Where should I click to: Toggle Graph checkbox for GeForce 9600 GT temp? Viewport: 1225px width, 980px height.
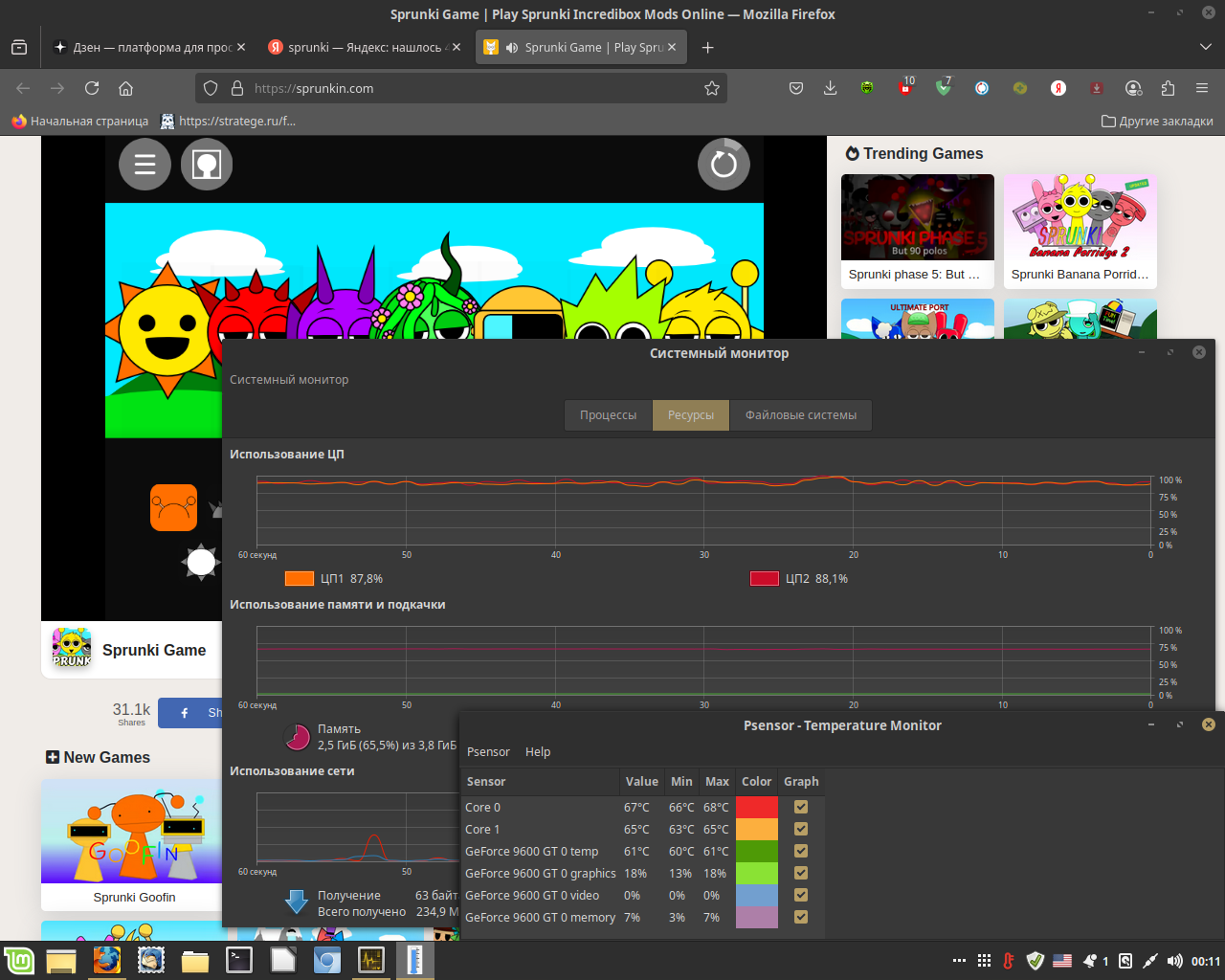coord(801,851)
